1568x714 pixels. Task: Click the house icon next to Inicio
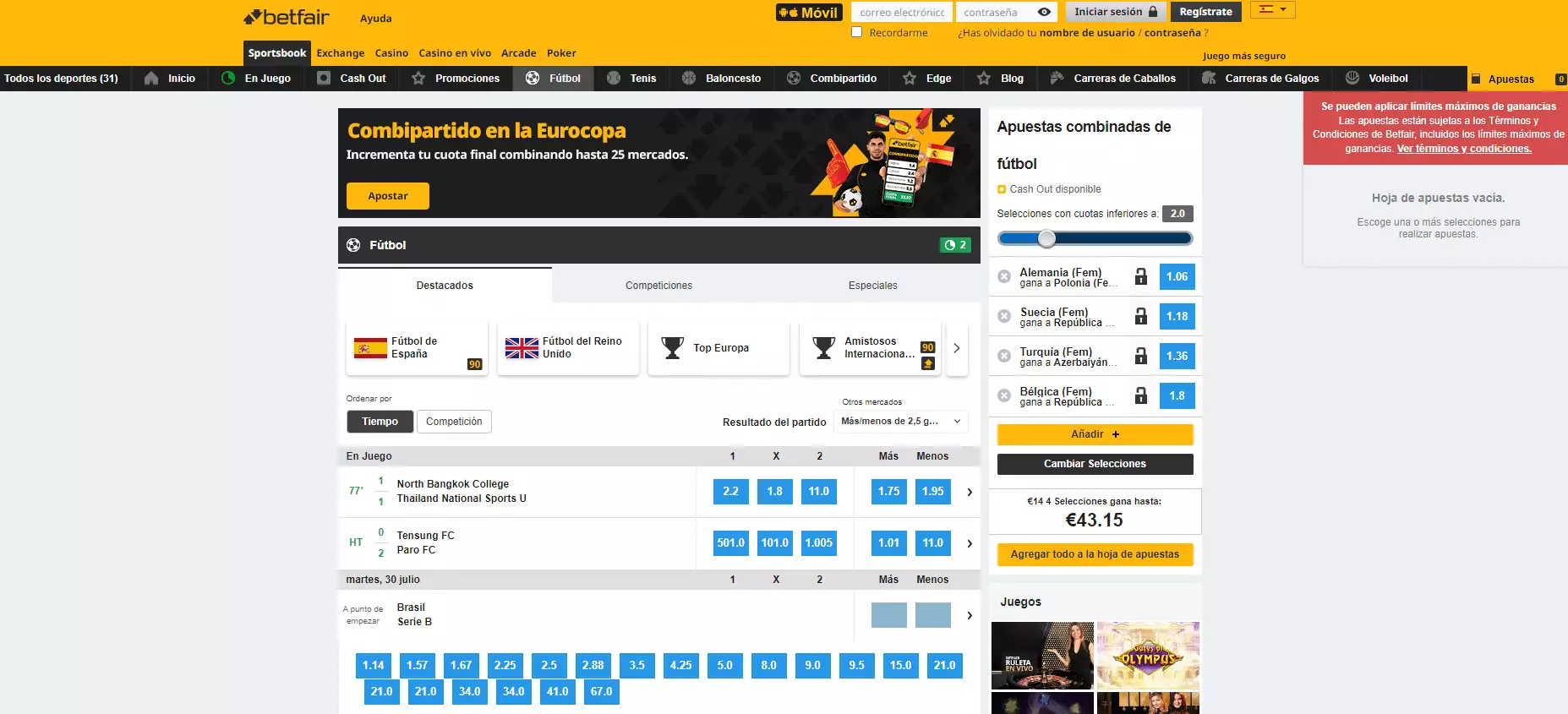(151, 79)
